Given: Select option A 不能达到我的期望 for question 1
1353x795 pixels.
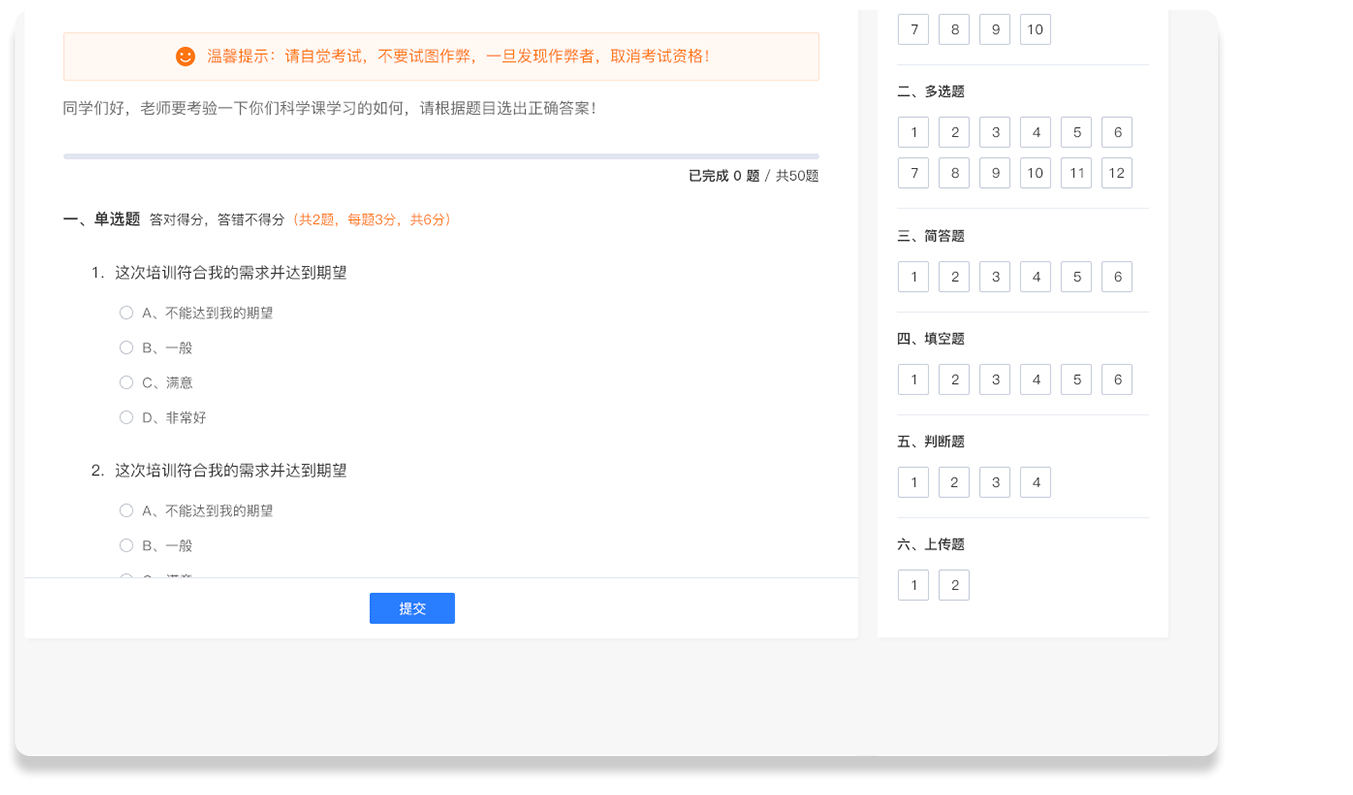Looking at the screenshot, I should pos(126,313).
